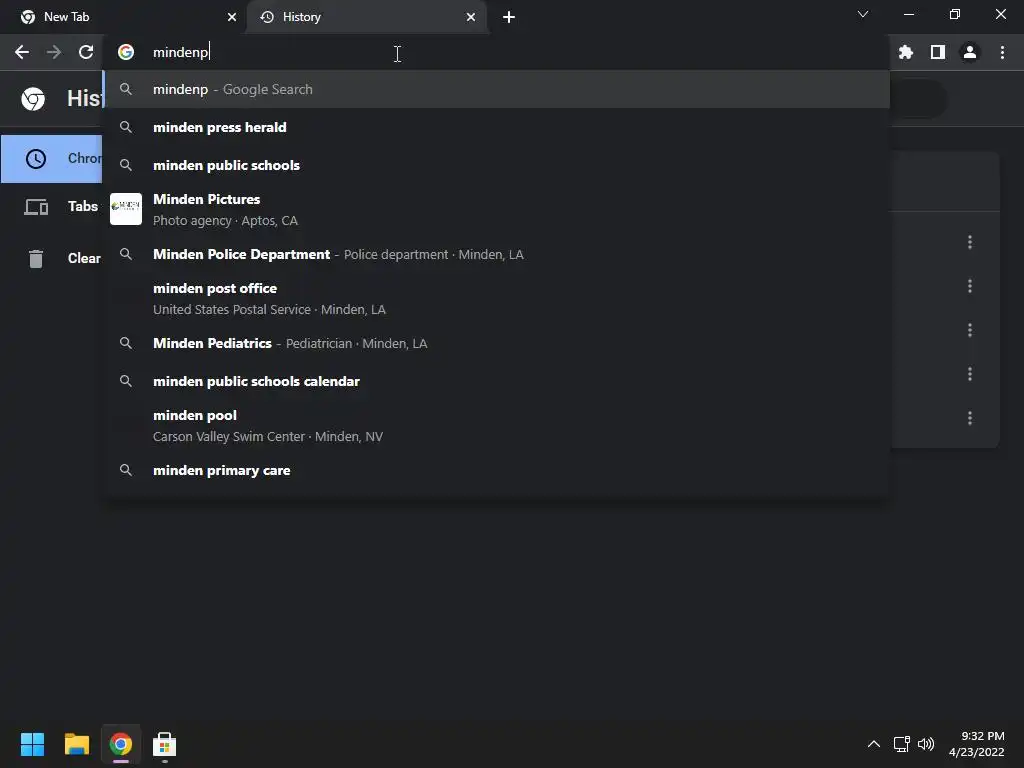Click the address bar text mindenp
Viewport: 1024px width, 768px height.
click(x=180, y=52)
